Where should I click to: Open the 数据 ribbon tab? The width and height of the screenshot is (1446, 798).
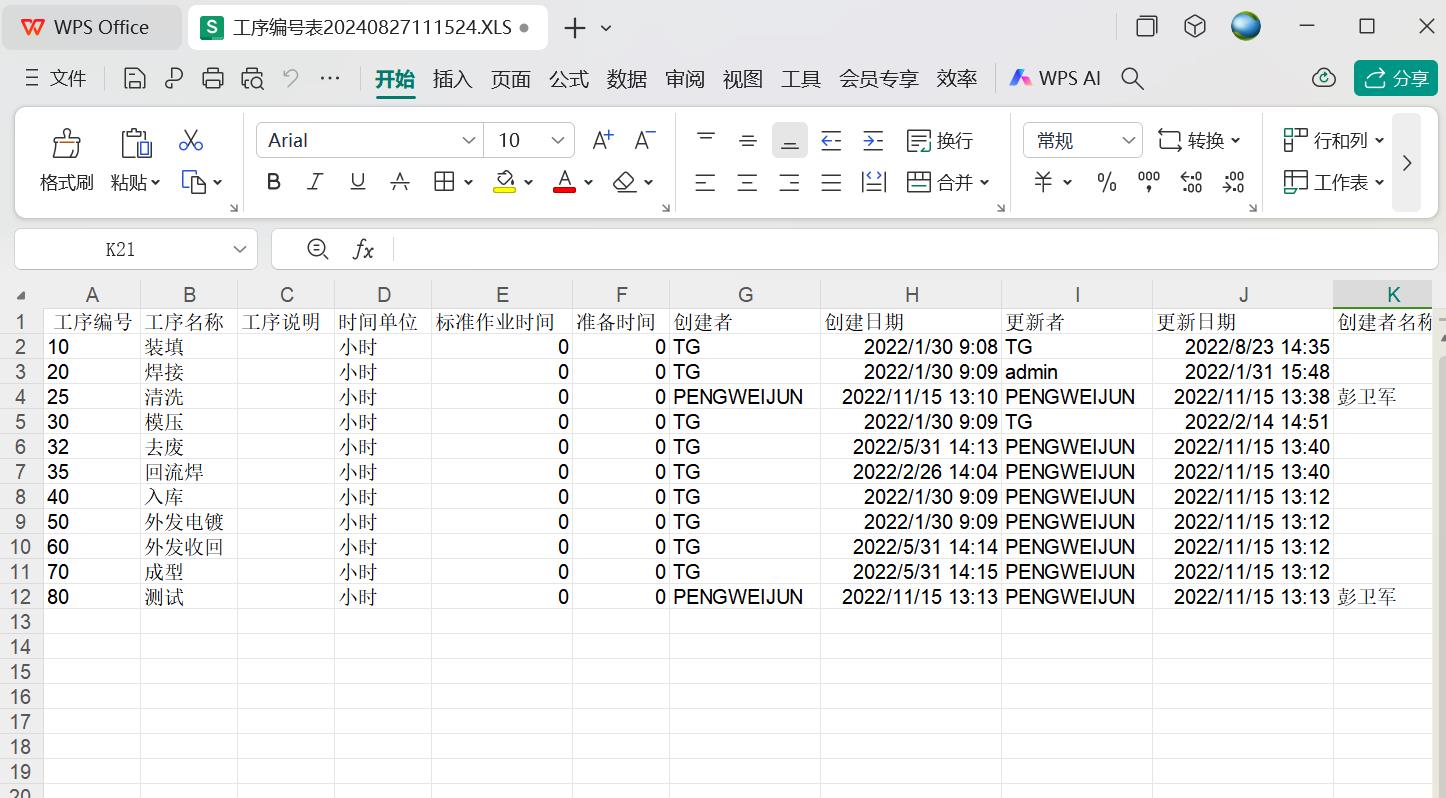[627, 79]
